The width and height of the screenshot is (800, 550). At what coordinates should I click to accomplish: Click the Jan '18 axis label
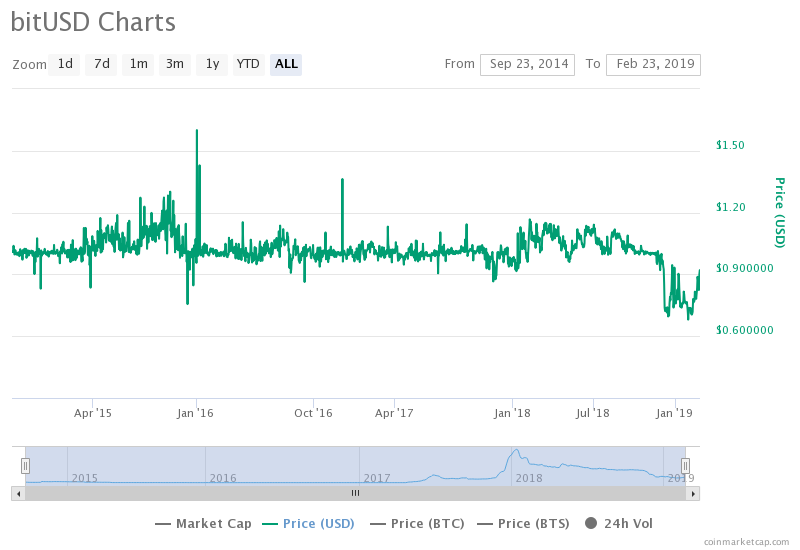point(512,413)
